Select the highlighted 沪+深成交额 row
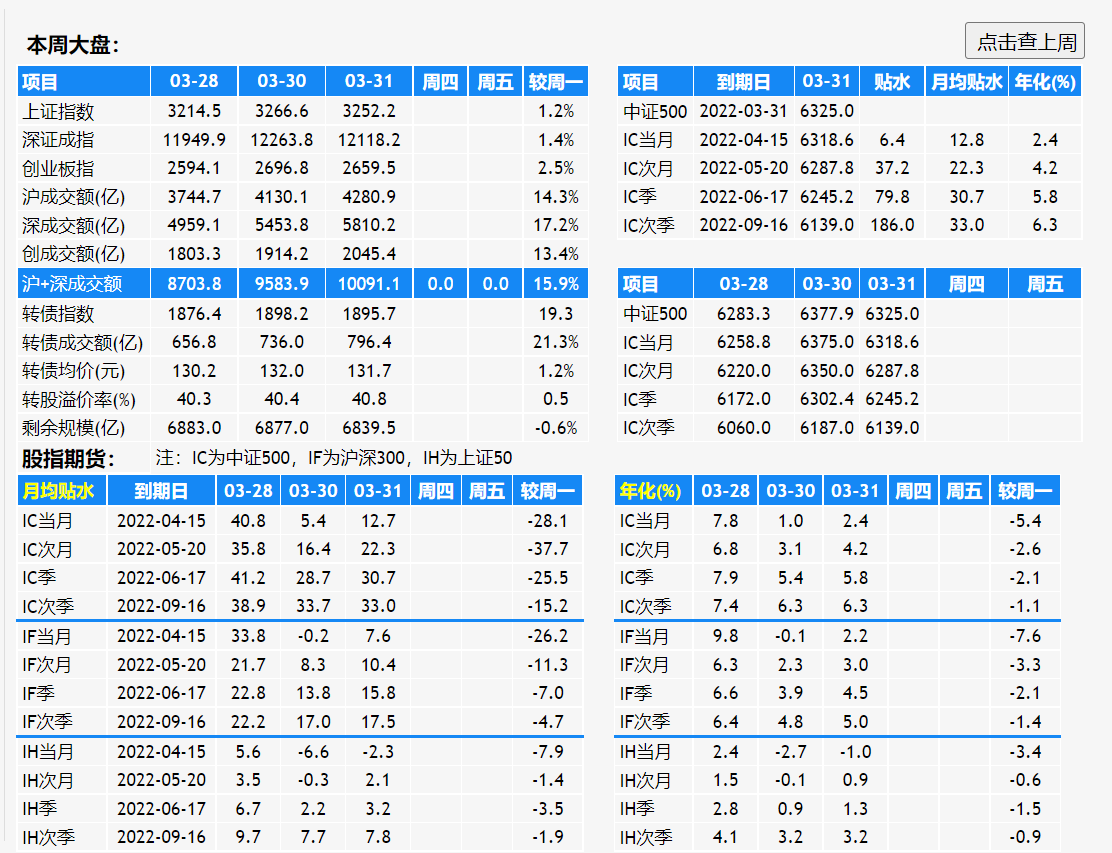 [303, 284]
